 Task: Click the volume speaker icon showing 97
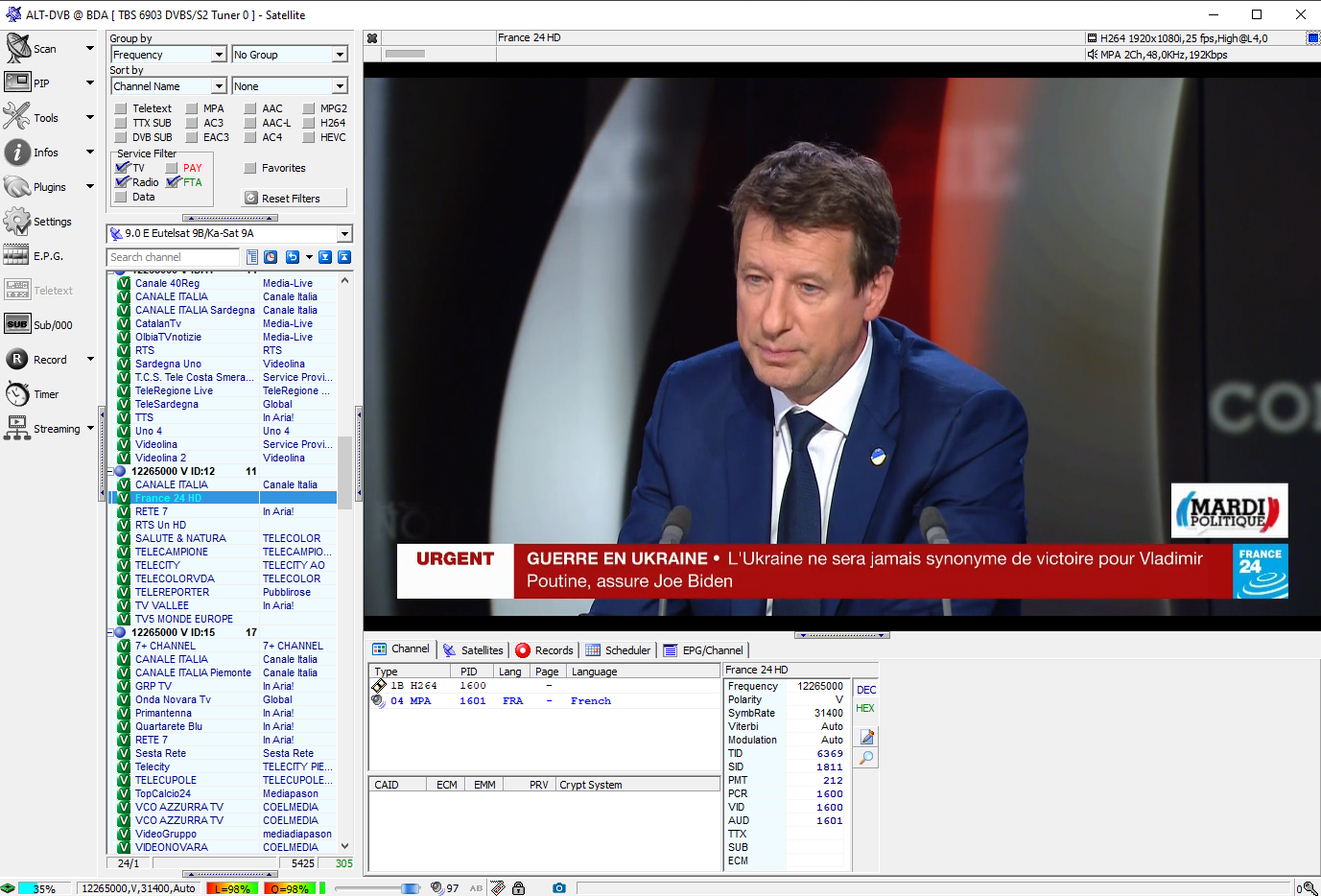436,888
